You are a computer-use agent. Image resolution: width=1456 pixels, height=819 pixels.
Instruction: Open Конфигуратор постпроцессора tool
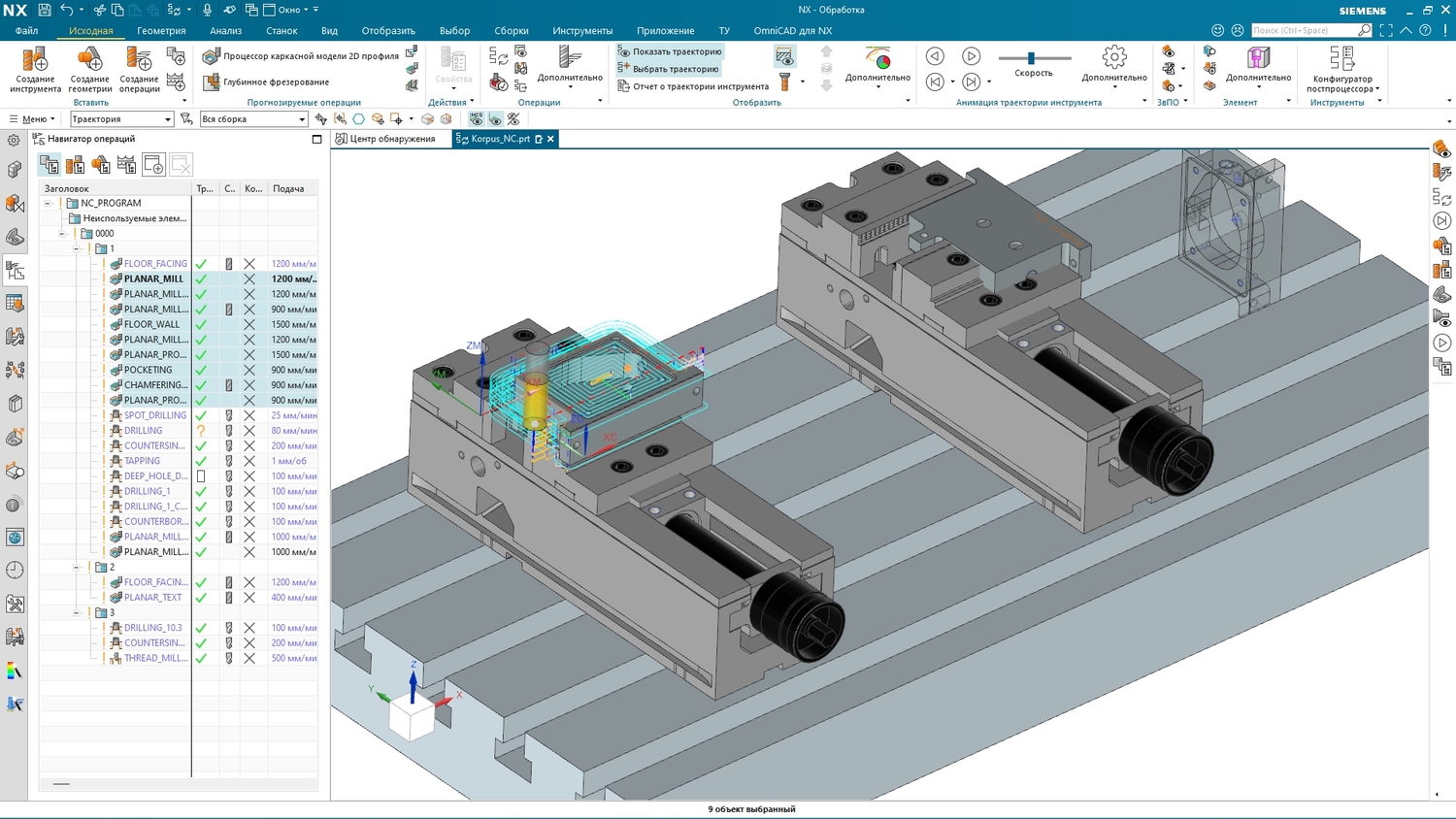(x=1341, y=61)
